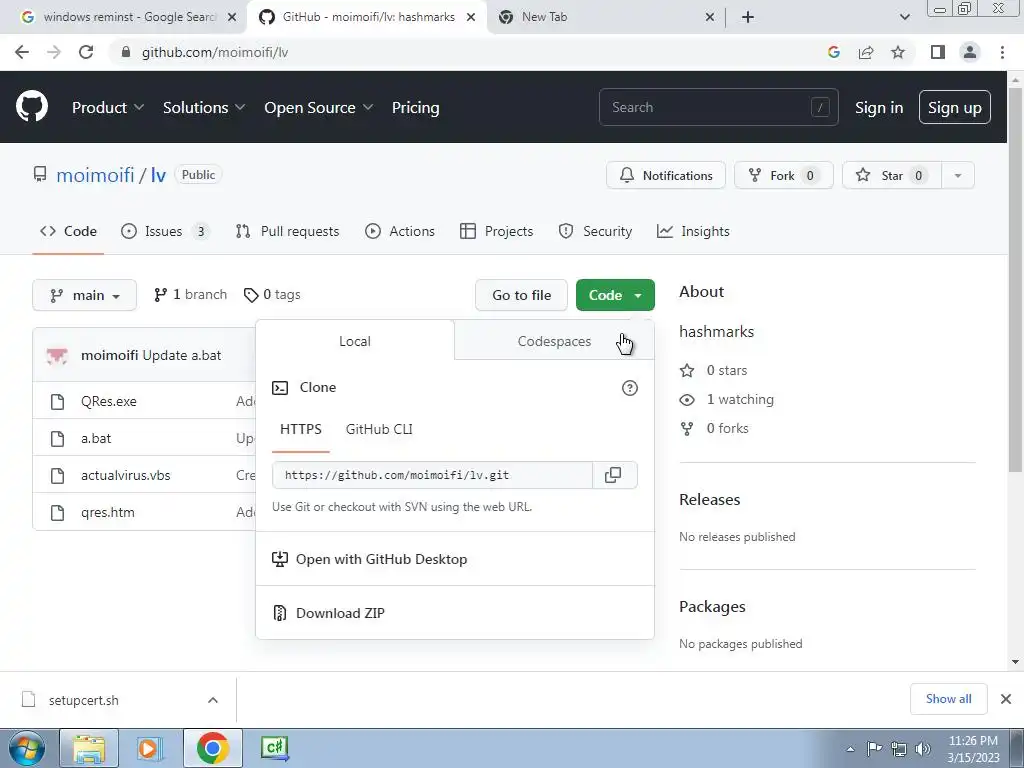This screenshot has height=768, width=1024.
Task: Open the Security tab
Action: [595, 231]
